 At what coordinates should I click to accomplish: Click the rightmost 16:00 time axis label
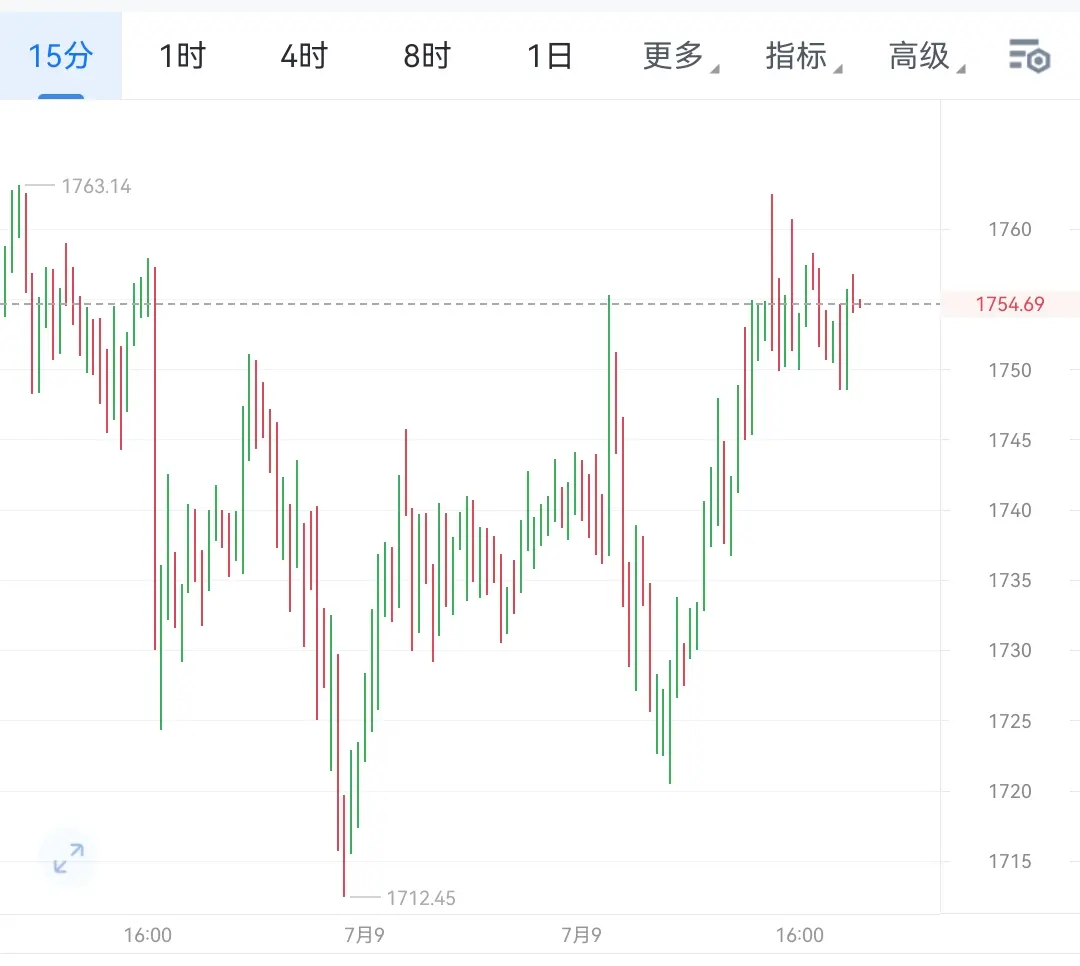[800, 935]
